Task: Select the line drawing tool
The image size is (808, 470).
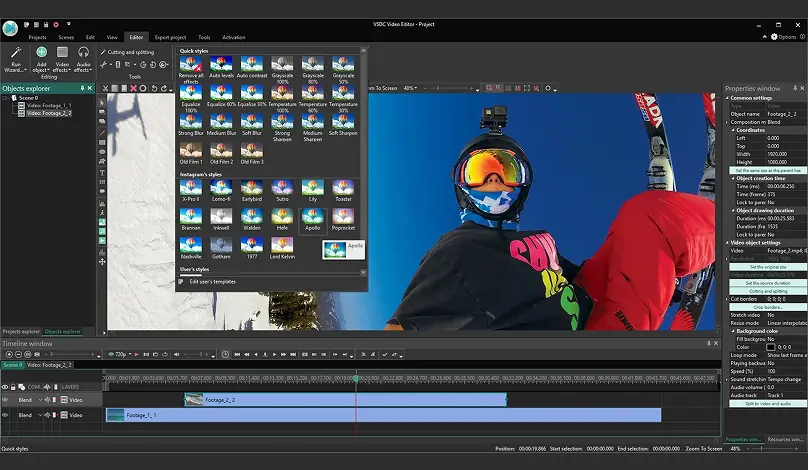Action: click(102, 133)
